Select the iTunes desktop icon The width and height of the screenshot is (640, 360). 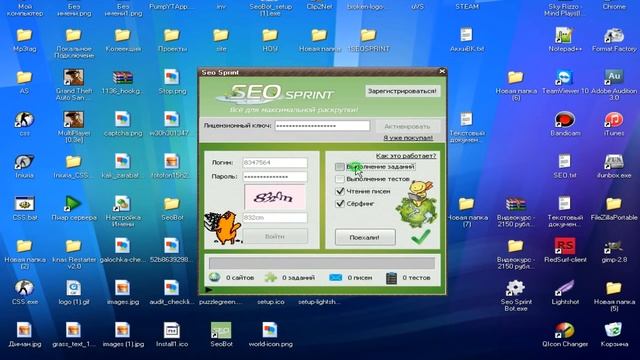coord(614,120)
